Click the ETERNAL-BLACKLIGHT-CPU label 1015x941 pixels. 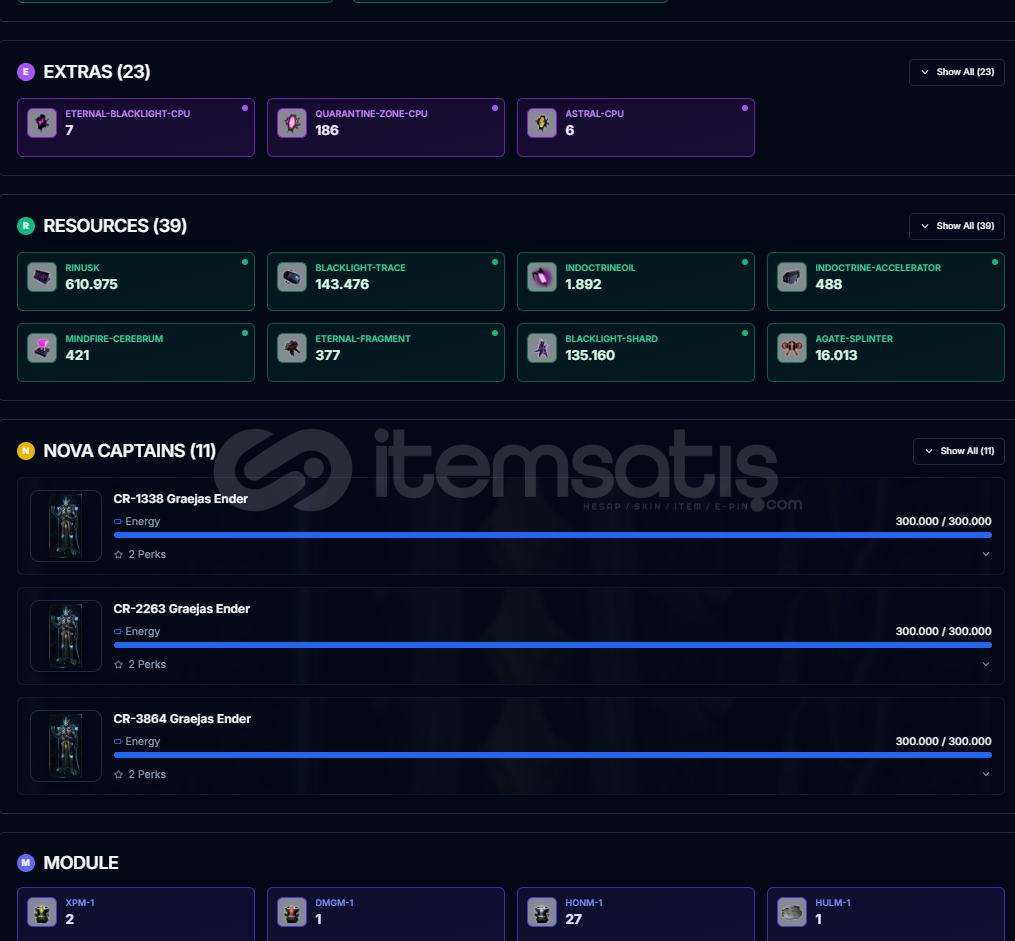click(x=128, y=114)
